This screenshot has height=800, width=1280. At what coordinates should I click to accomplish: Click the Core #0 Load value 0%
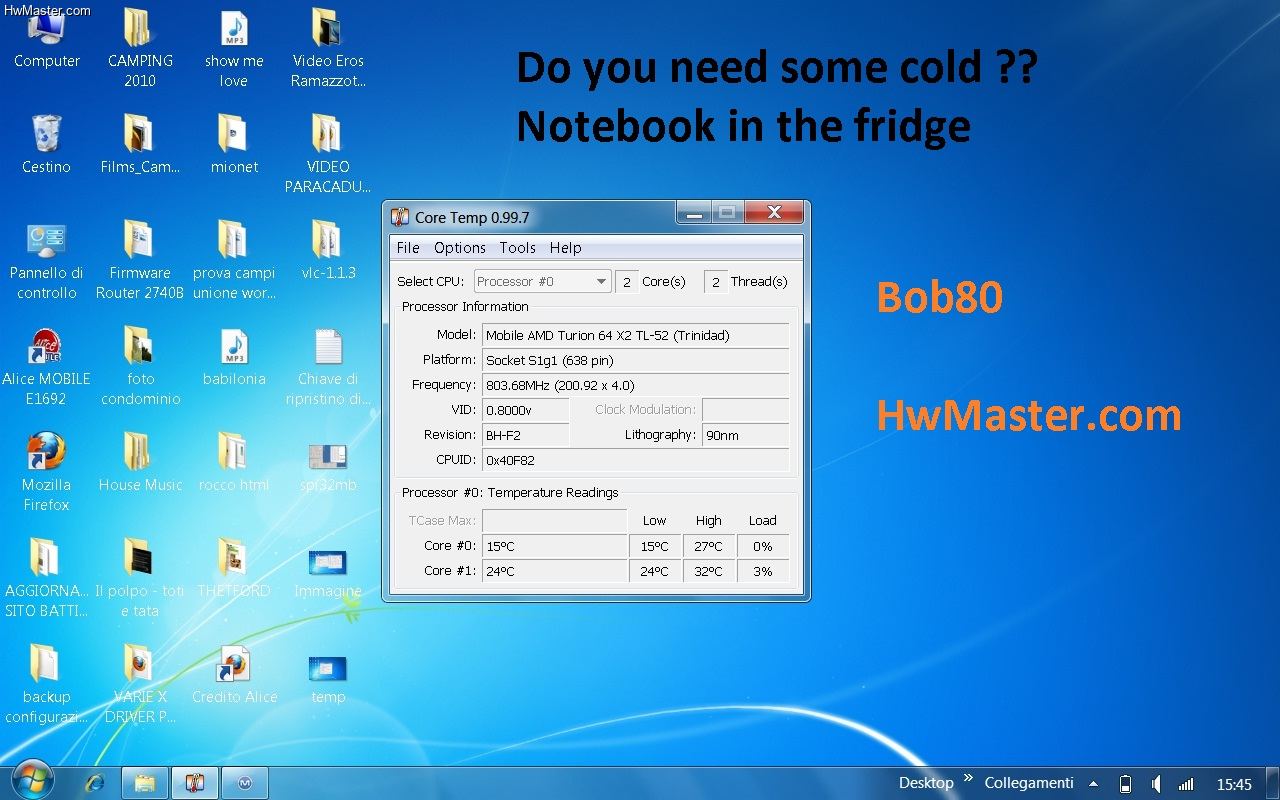pos(763,546)
